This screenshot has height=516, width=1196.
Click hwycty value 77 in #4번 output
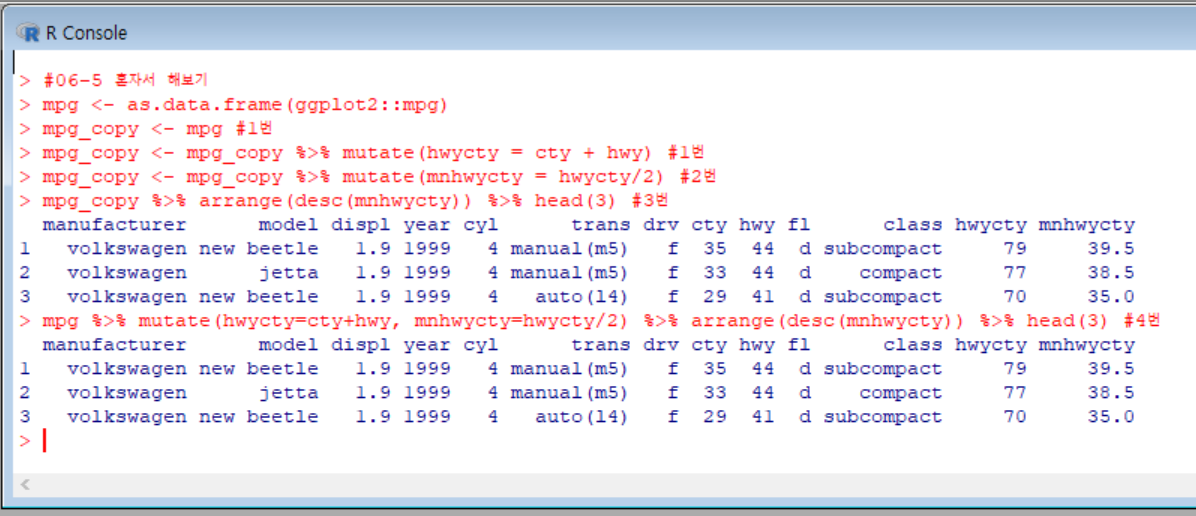click(1014, 393)
